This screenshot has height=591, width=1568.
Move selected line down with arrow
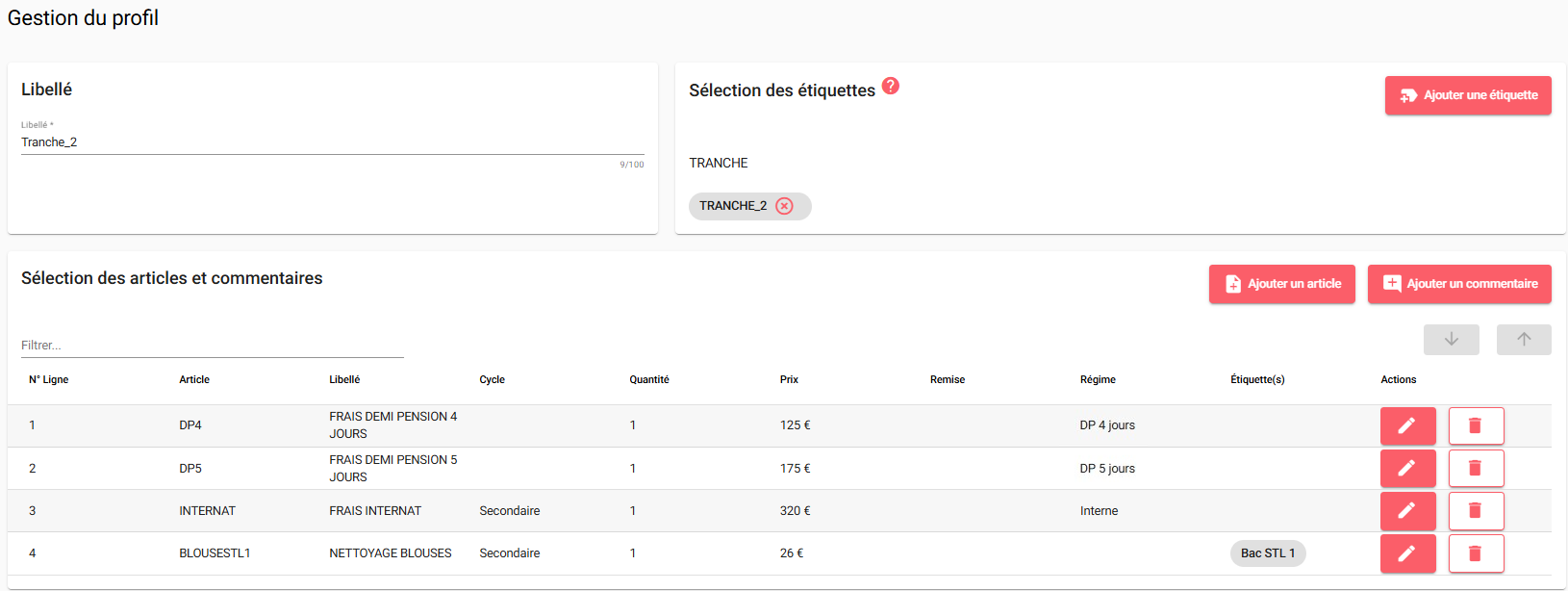pos(1451,340)
